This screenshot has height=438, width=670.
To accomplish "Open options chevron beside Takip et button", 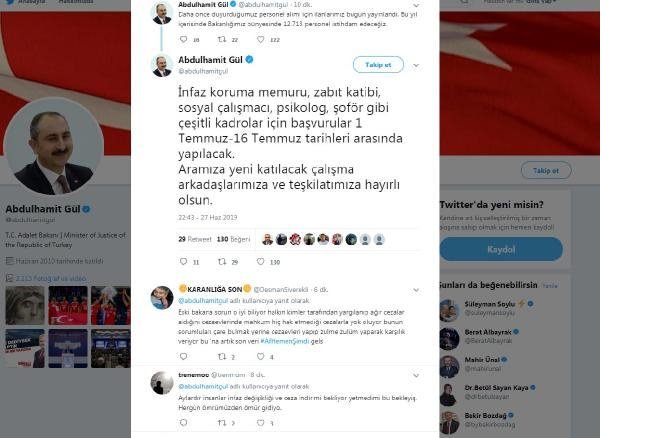I will (416, 65).
